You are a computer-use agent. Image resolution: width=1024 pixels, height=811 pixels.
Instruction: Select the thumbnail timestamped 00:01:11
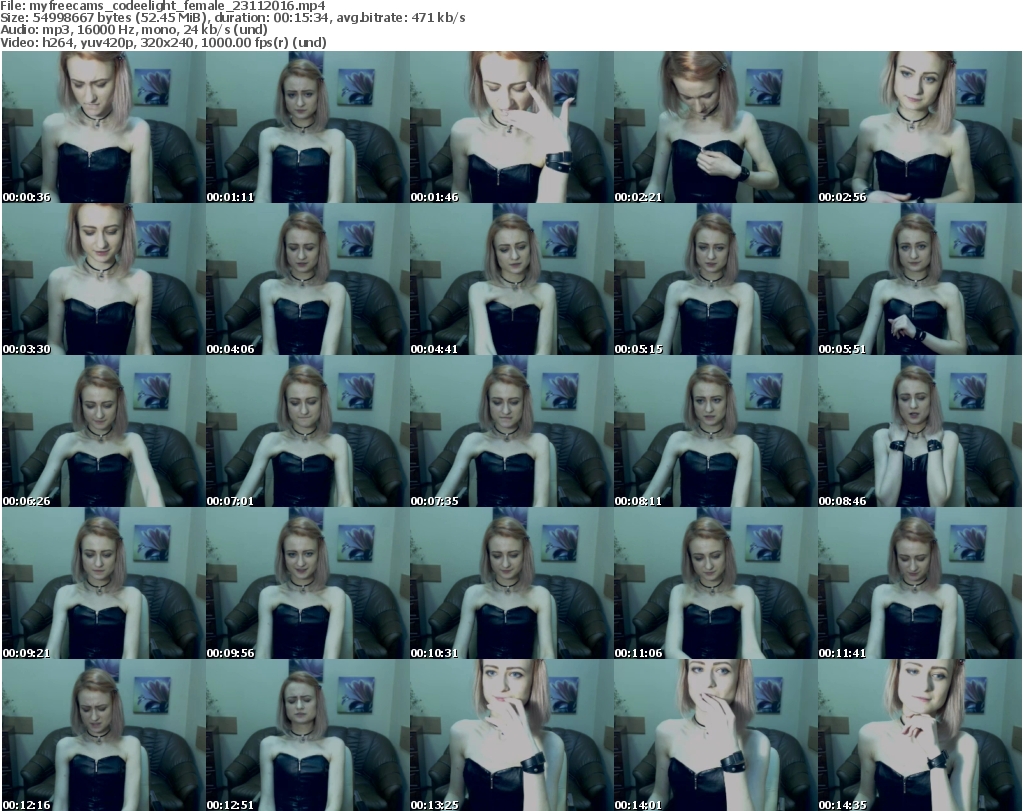pos(308,127)
